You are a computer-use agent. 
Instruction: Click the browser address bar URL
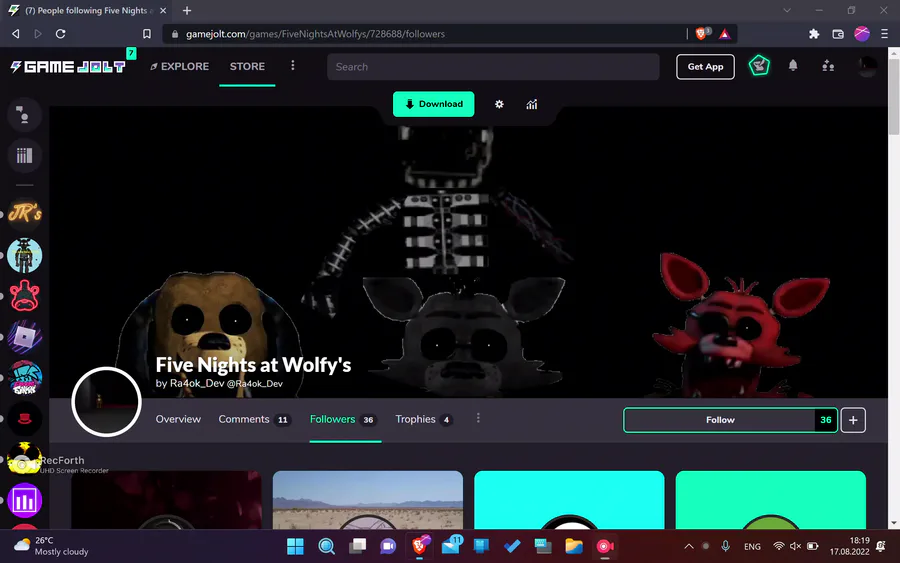pyautogui.click(x=315, y=34)
